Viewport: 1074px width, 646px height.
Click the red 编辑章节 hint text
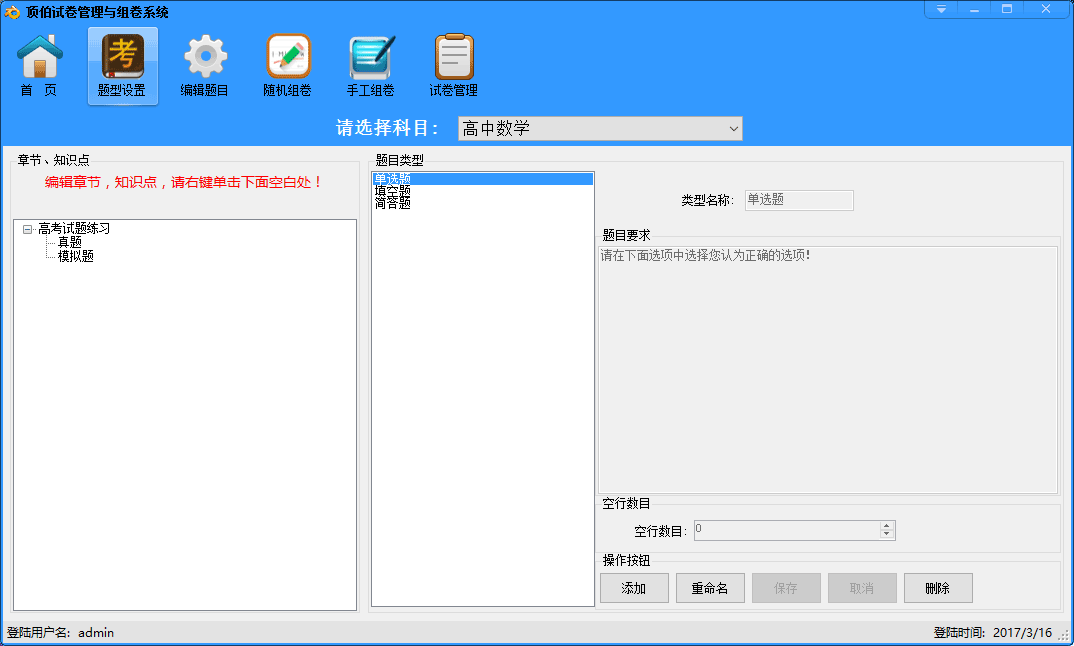pos(184,182)
